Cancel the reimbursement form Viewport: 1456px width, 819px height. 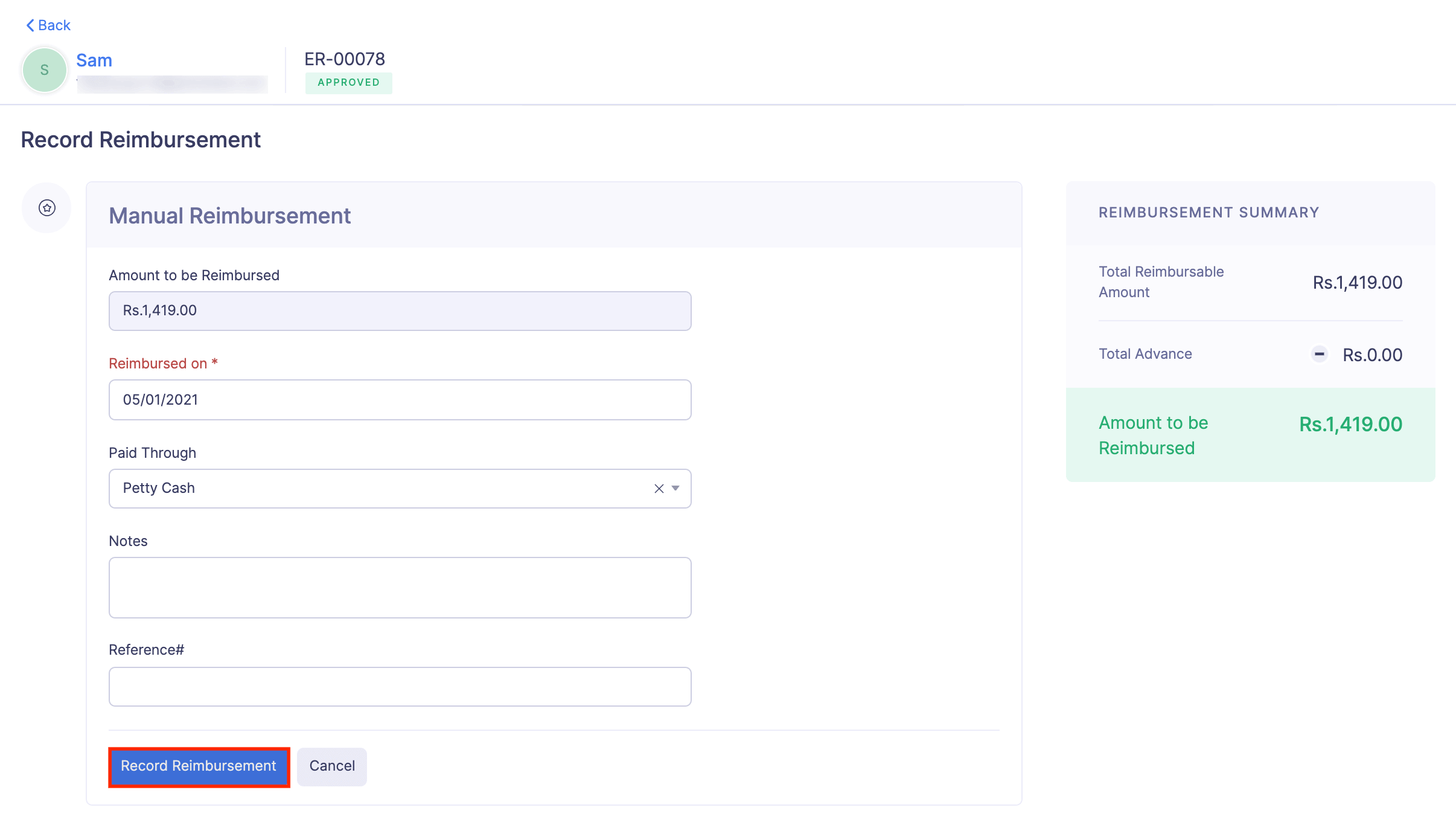[x=332, y=766]
